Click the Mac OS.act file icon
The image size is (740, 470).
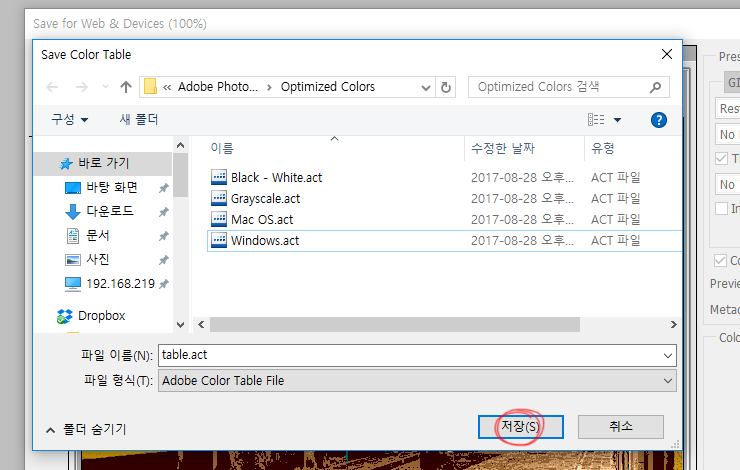tap(219, 219)
